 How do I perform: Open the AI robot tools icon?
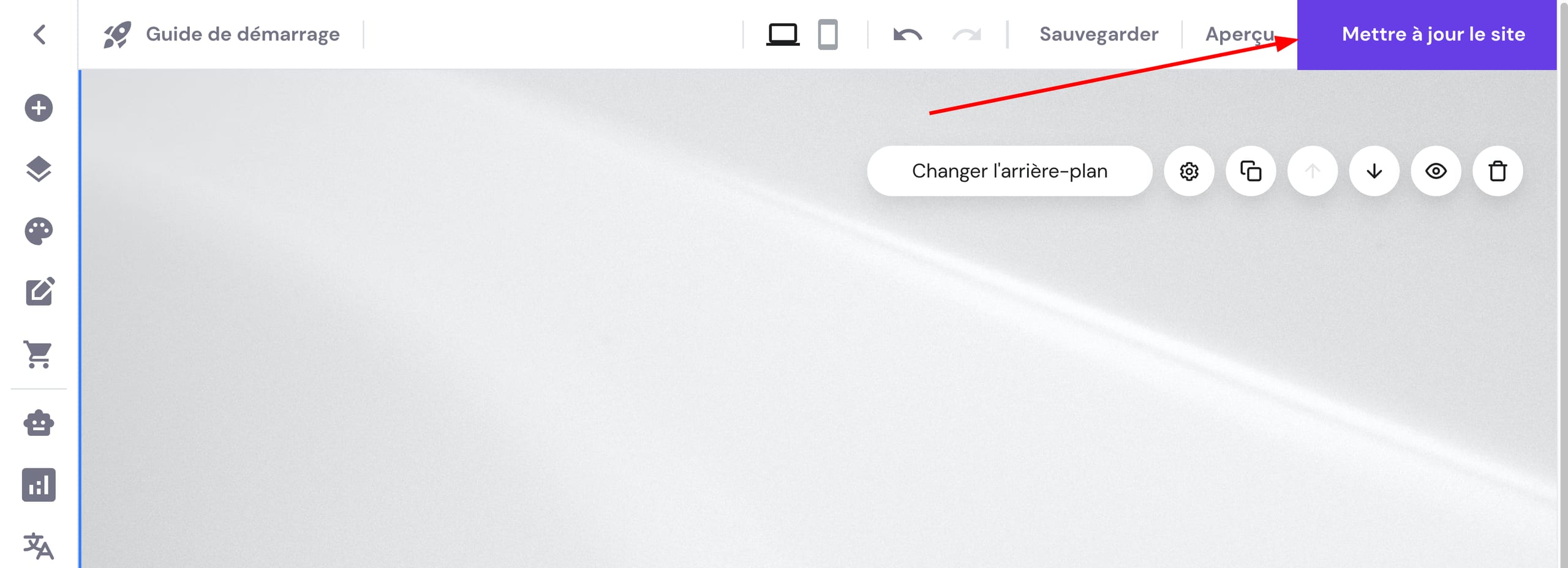(x=39, y=423)
